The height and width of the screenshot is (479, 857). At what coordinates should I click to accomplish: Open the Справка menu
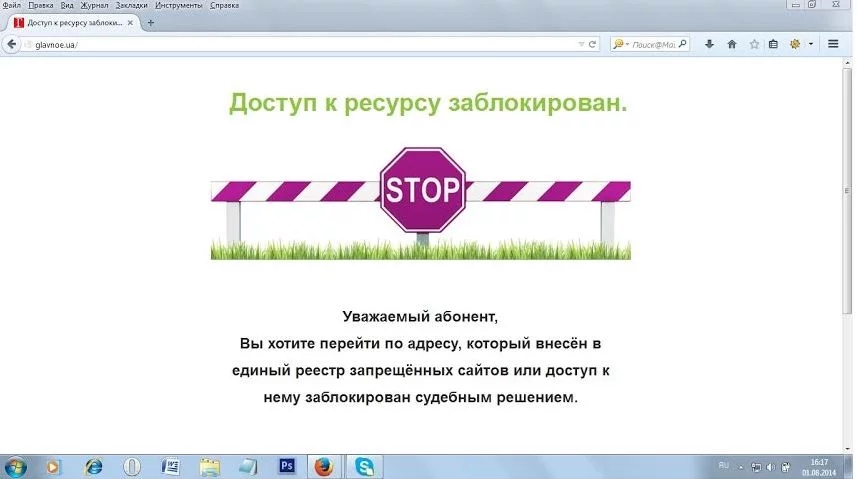224,5
